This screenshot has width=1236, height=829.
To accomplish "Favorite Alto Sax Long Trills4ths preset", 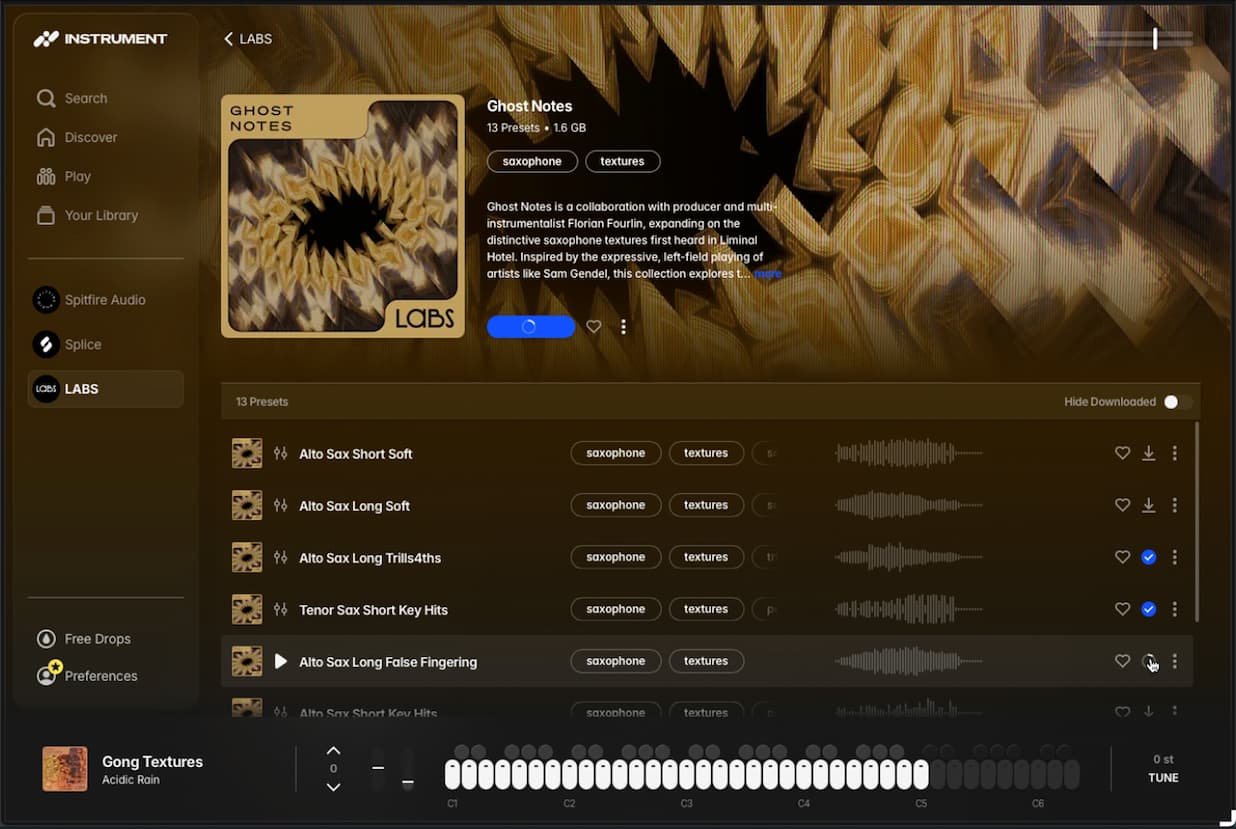I will [1122, 557].
